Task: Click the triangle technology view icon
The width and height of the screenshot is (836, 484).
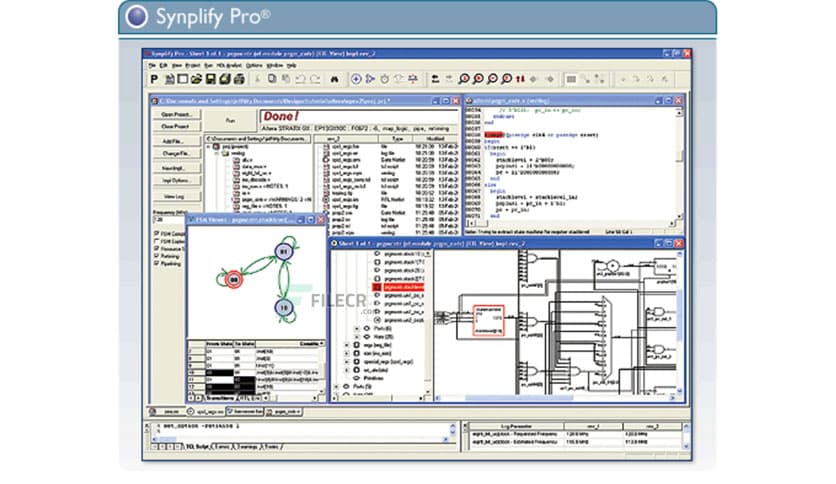Action: click(371, 79)
